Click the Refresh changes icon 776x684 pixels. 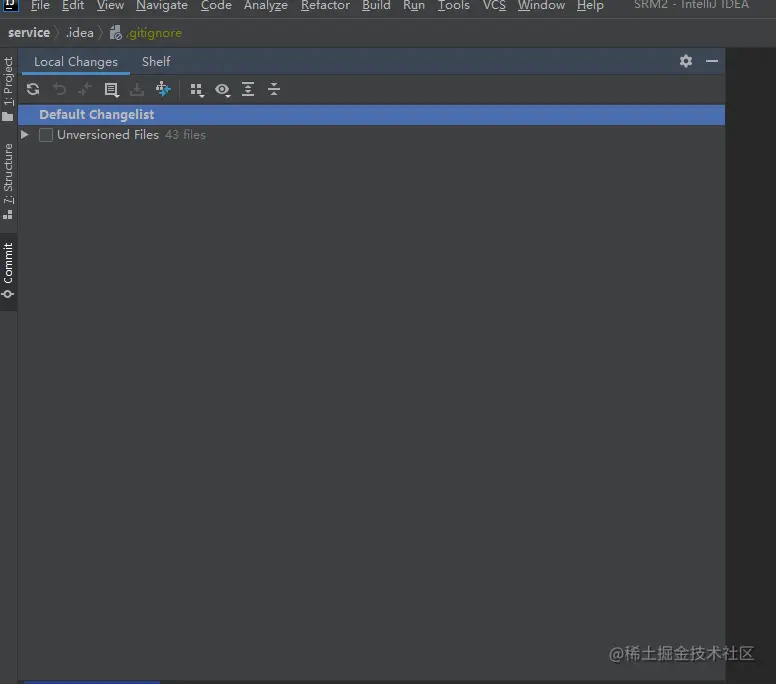(33, 90)
